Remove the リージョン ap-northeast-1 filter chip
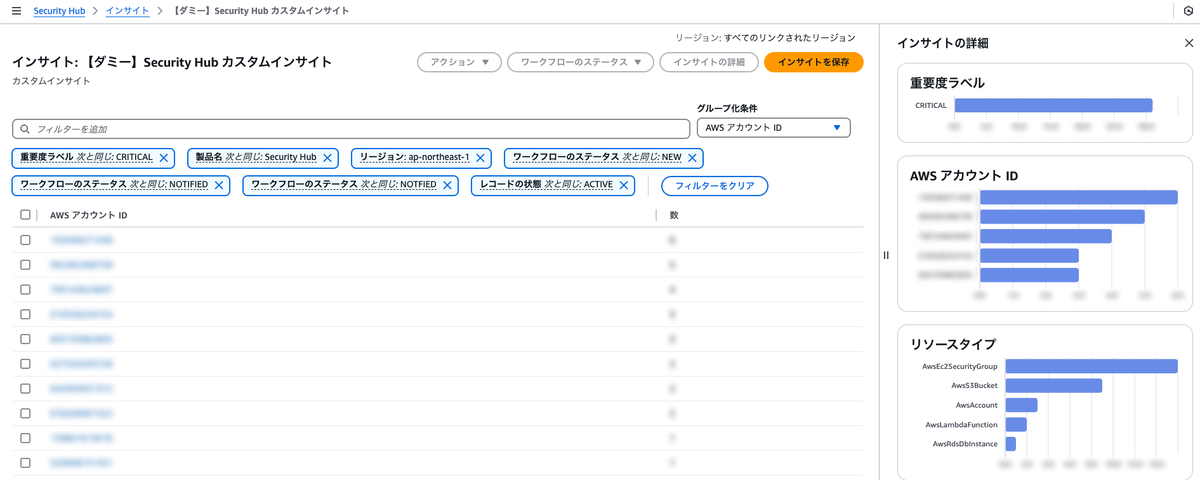 [481, 158]
